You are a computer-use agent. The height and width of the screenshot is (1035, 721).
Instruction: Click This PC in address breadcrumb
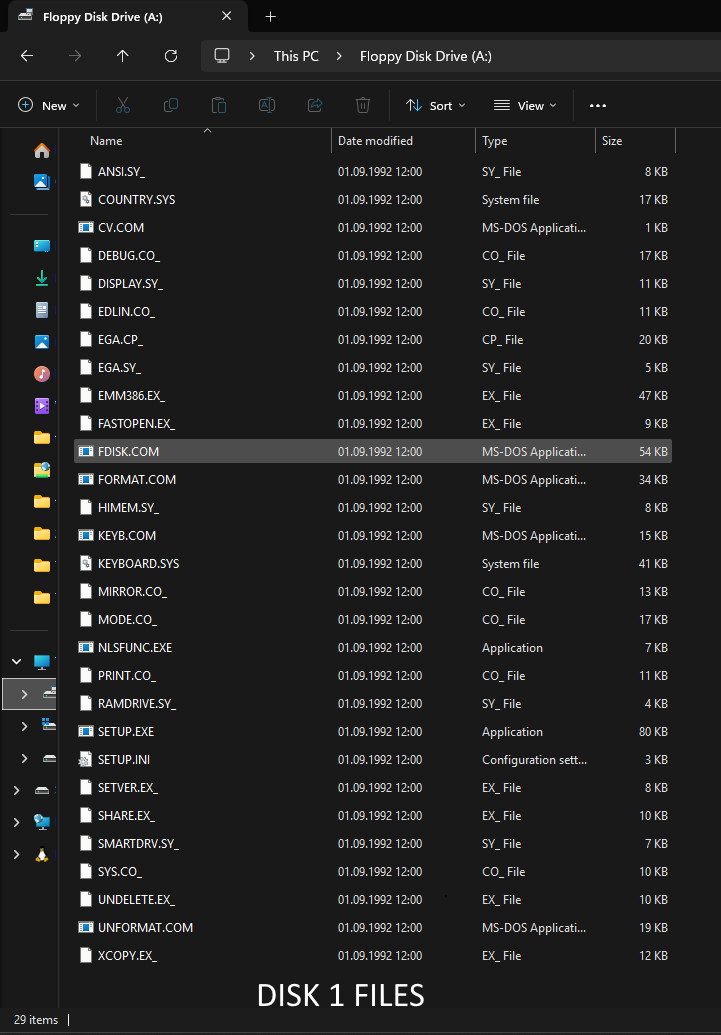pyautogui.click(x=296, y=56)
